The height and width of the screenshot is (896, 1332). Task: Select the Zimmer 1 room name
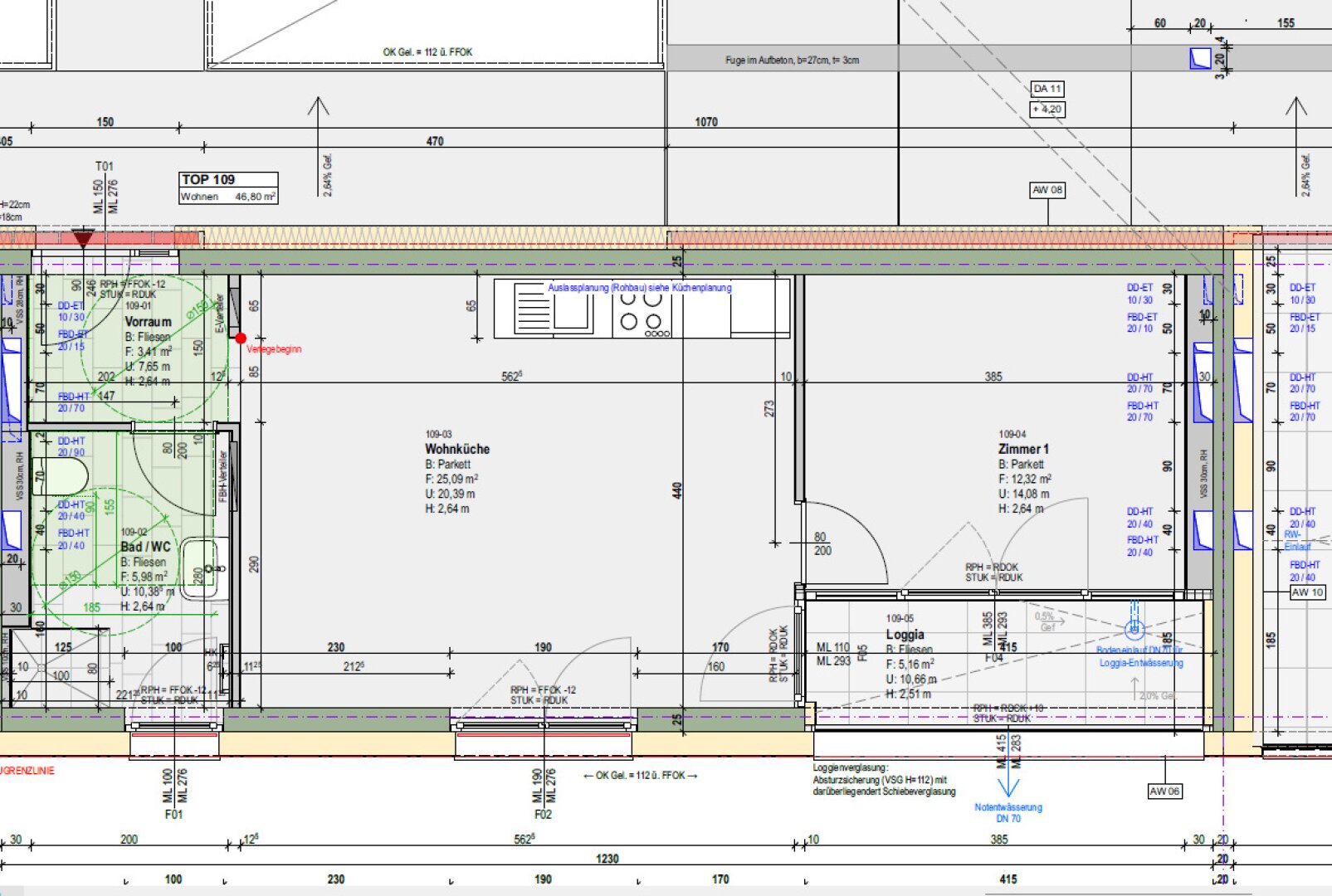click(1023, 449)
